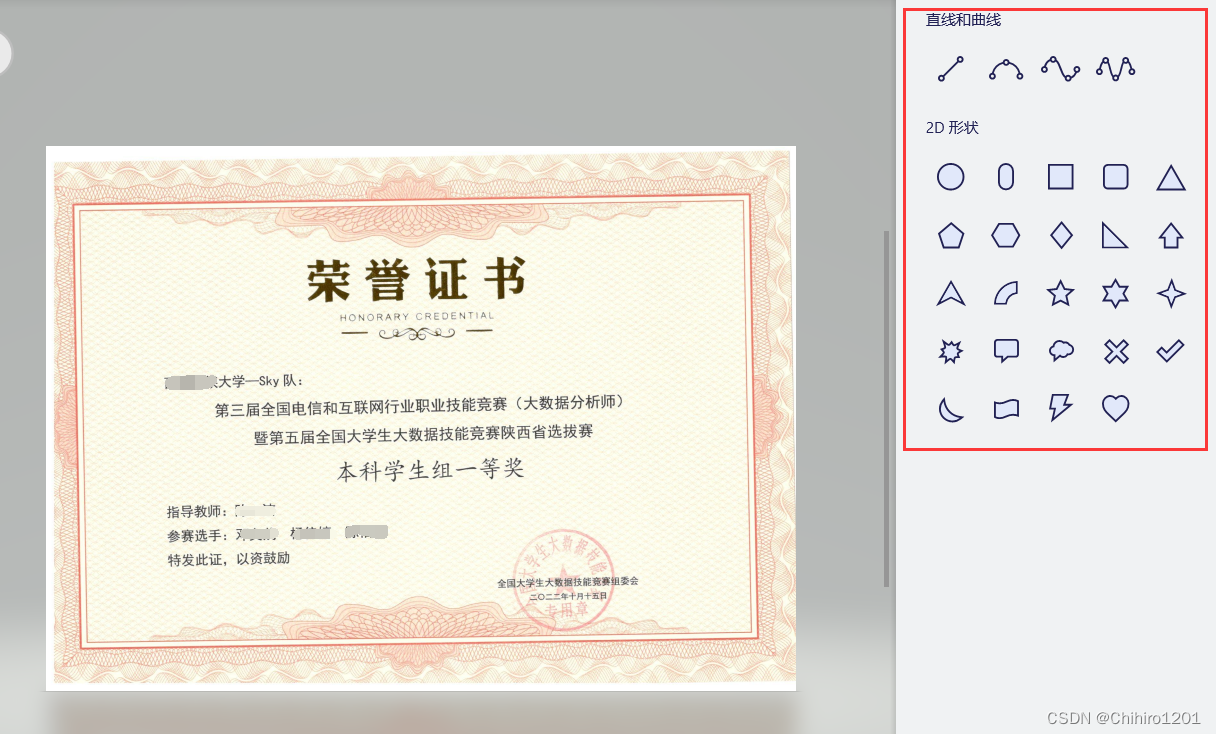Select the straight line shape
This screenshot has height=734, width=1216.
click(x=951, y=69)
